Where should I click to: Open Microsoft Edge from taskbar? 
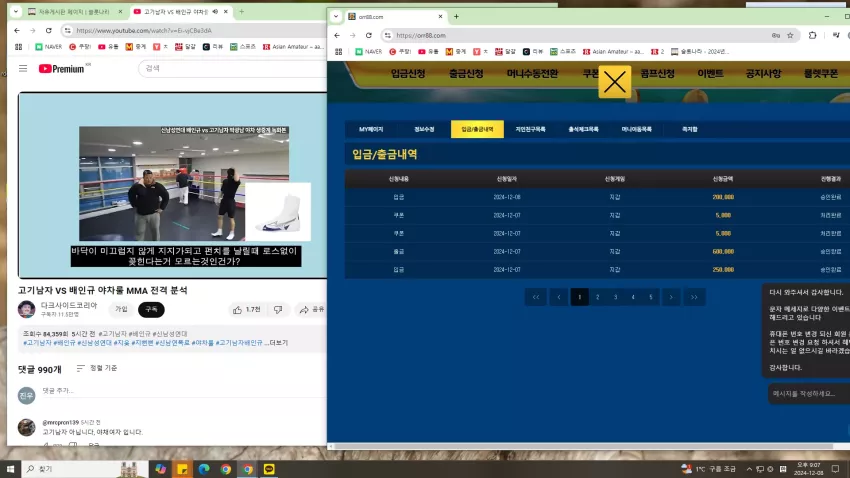point(204,469)
